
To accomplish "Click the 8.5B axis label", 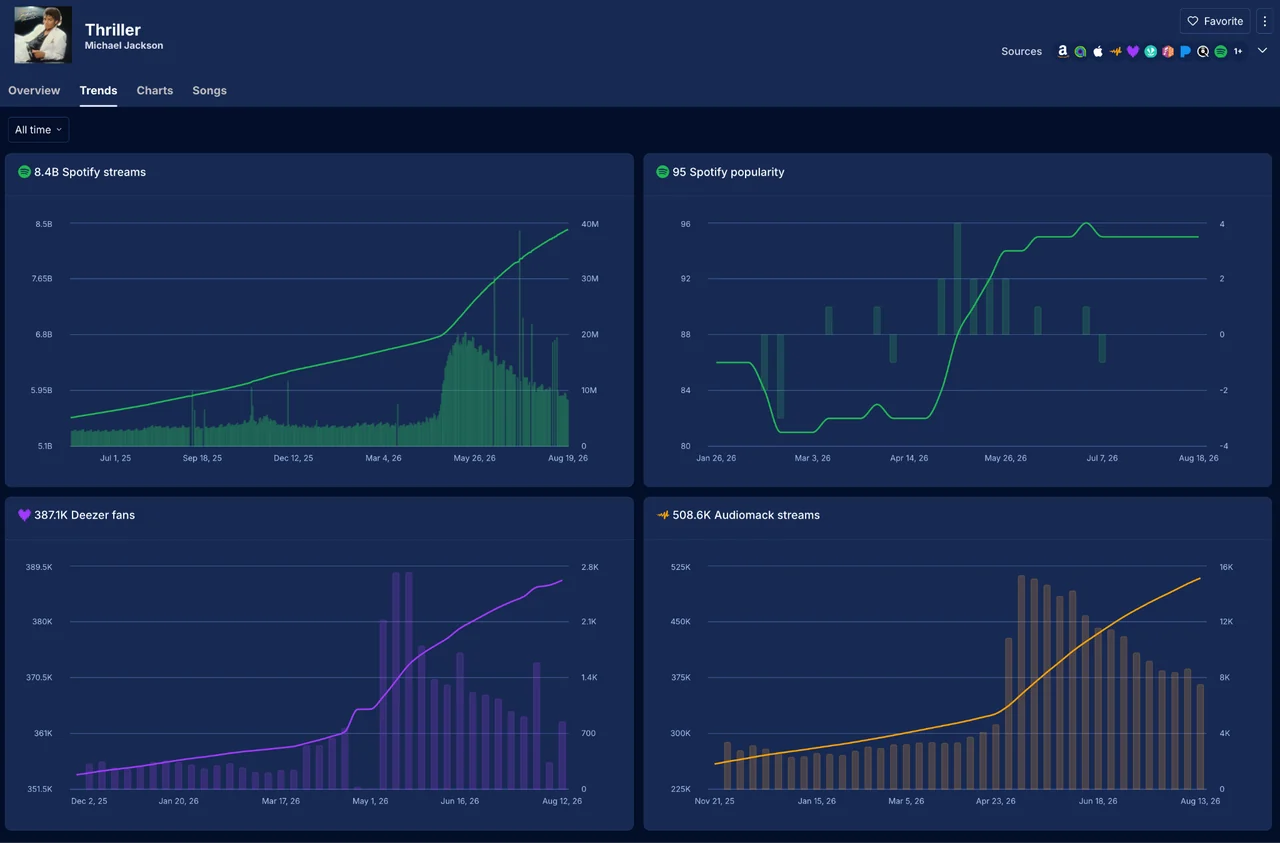I will (x=44, y=224).
